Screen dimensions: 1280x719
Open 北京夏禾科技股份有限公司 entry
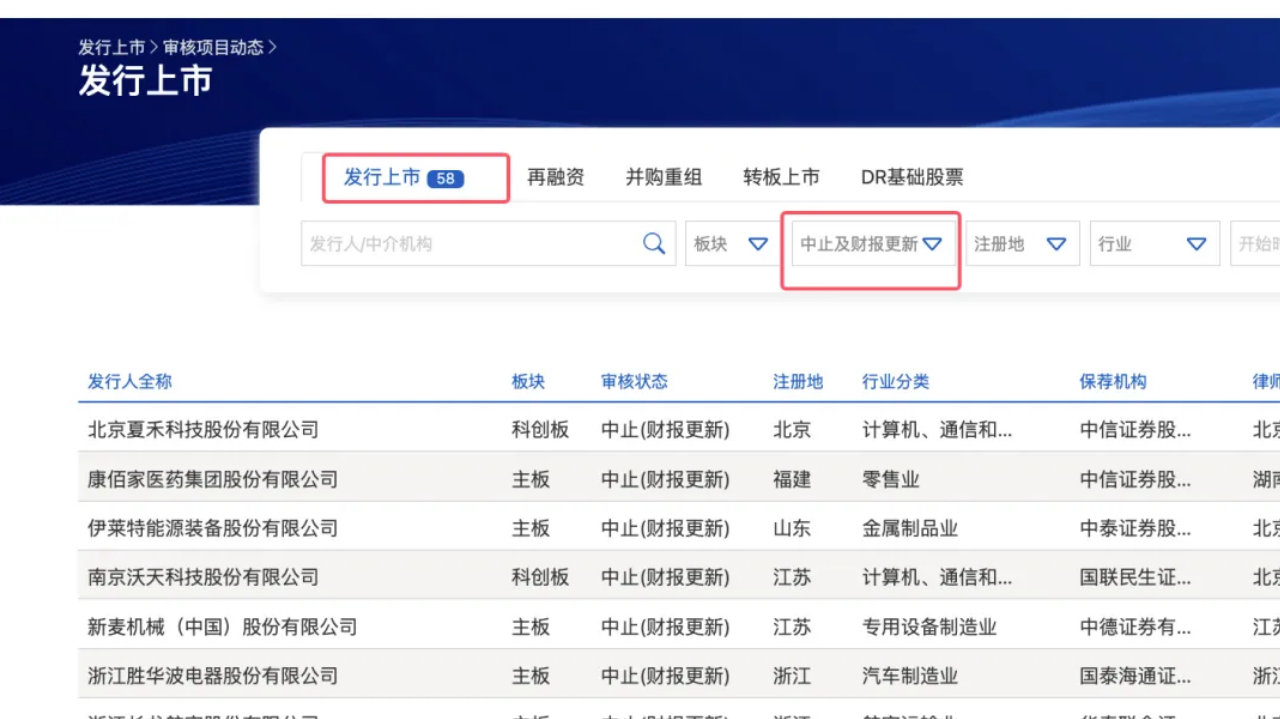point(203,430)
